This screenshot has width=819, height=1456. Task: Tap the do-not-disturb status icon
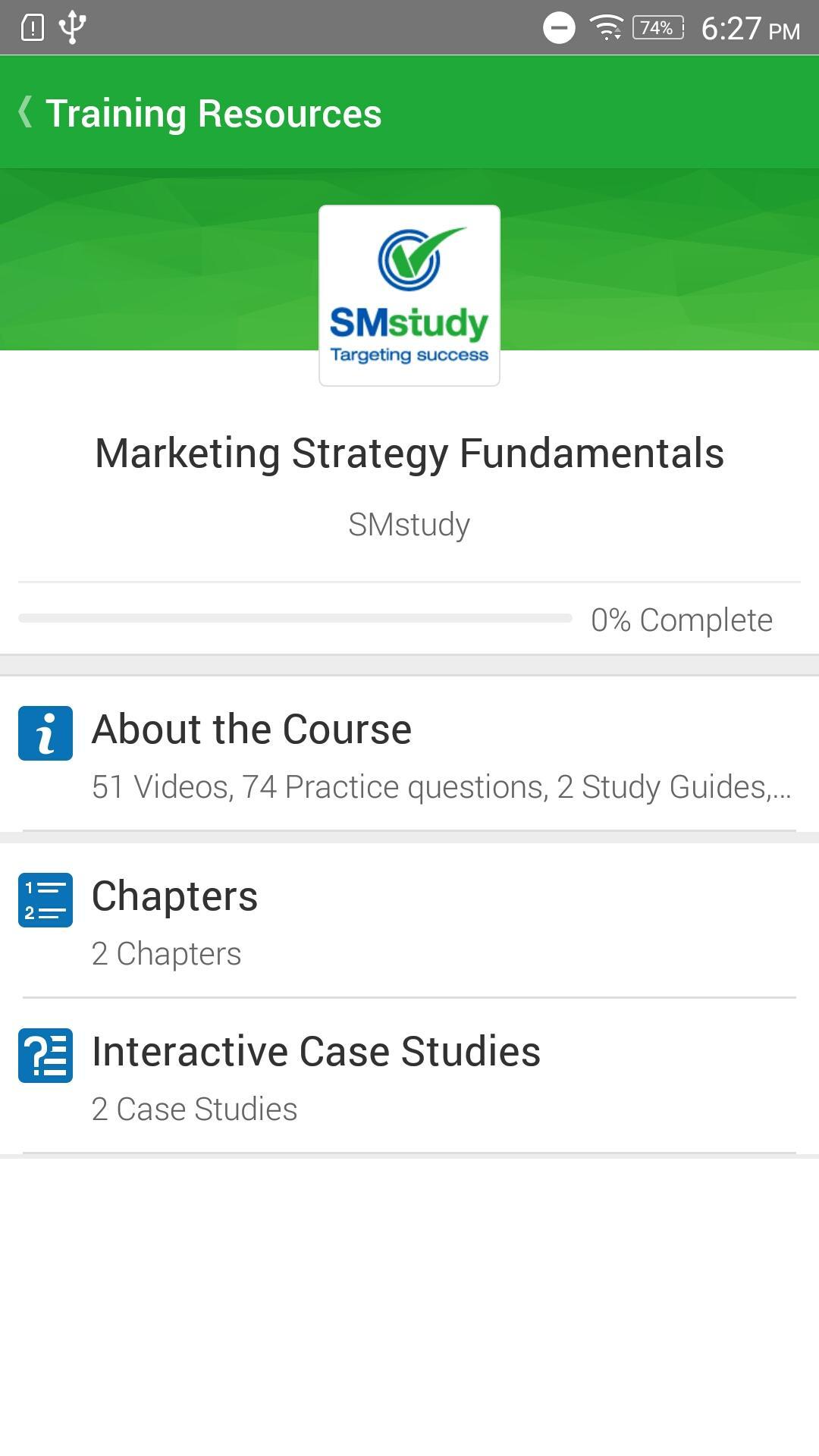(559, 28)
